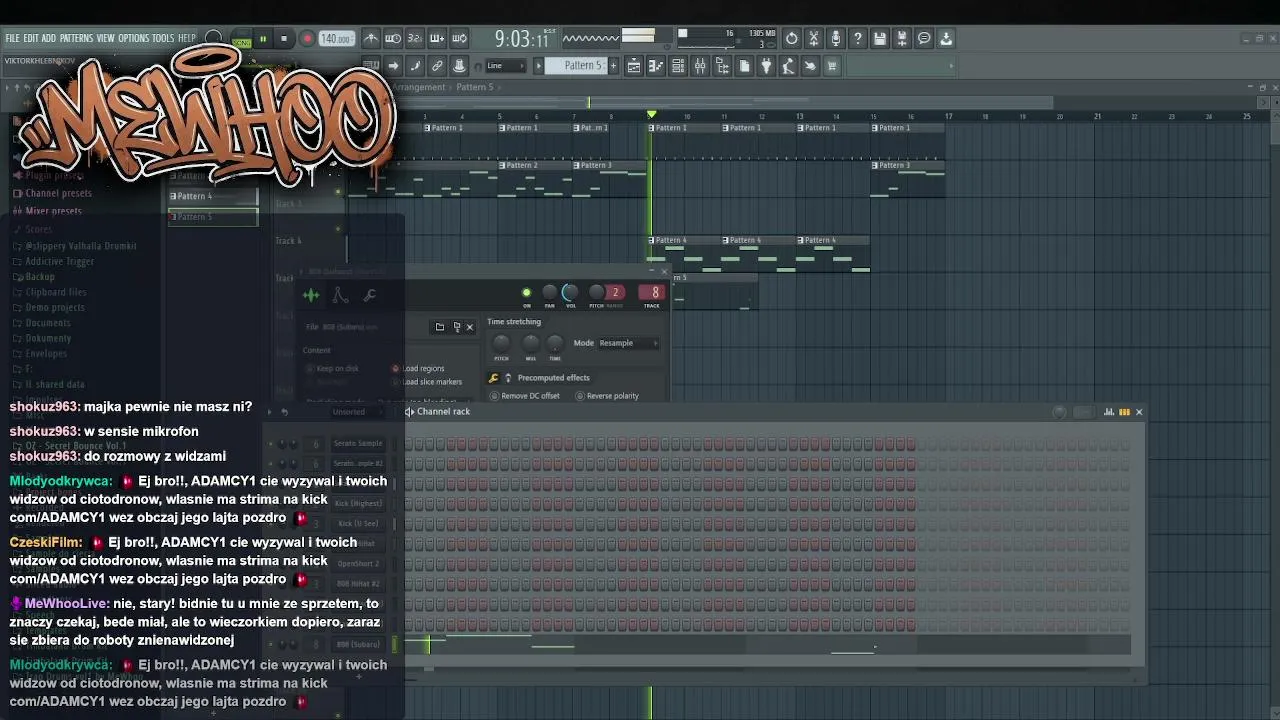Click the 140 tempo field
The image size is (1280, 720).
click(336, 39)
